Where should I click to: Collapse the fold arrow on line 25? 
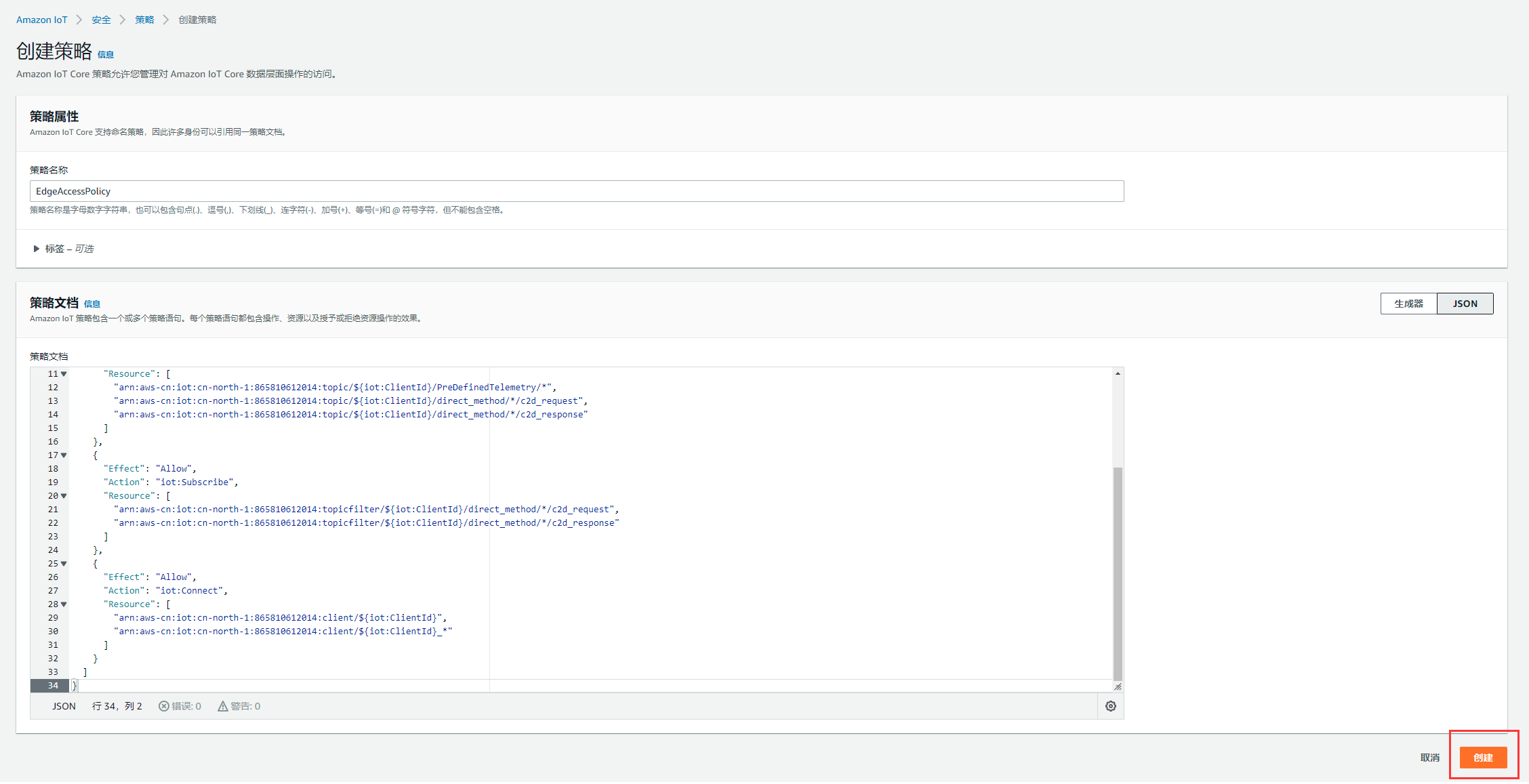click(x=64, y=564)
